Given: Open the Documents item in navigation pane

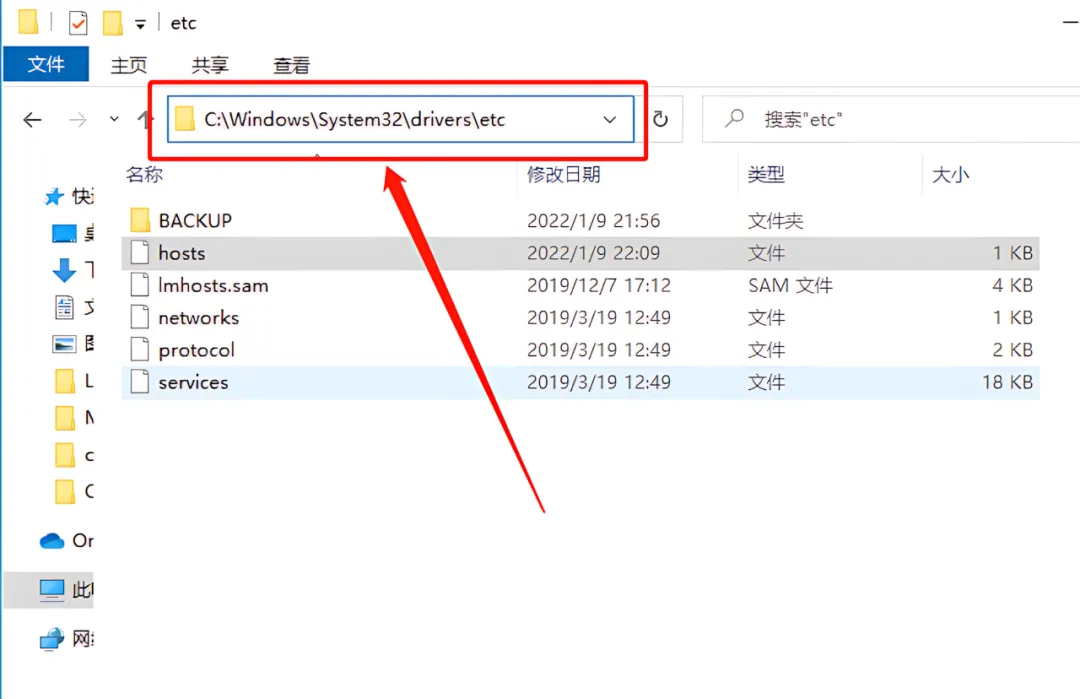Looking at the screenshot, I should coord(64,307).
